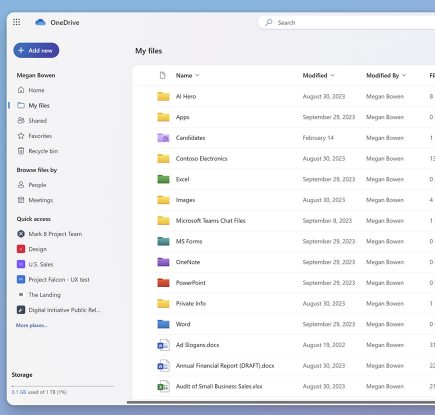Click the AI Hero folder icon
The image size is (435, 415).
163,96
